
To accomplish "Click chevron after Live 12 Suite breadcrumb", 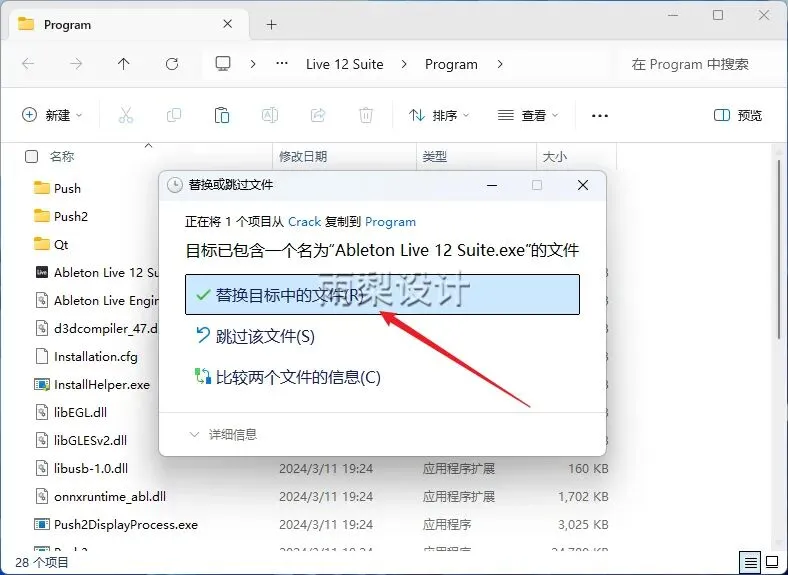I will pos(404,64).
